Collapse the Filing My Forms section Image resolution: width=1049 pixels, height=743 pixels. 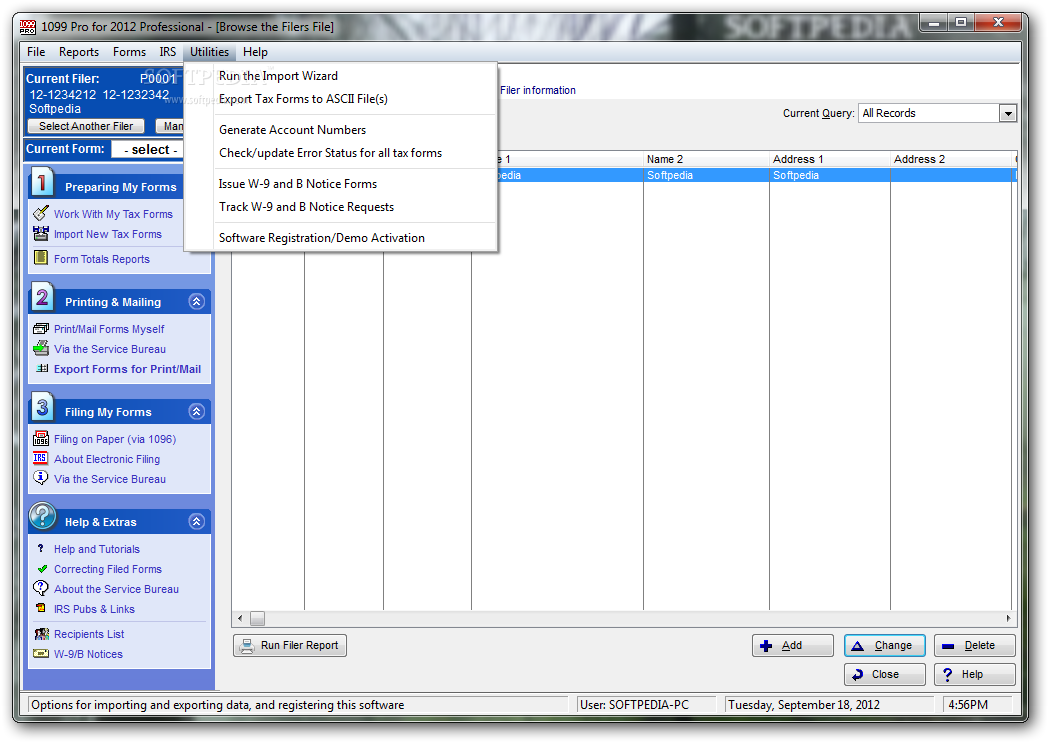point(196,411)
